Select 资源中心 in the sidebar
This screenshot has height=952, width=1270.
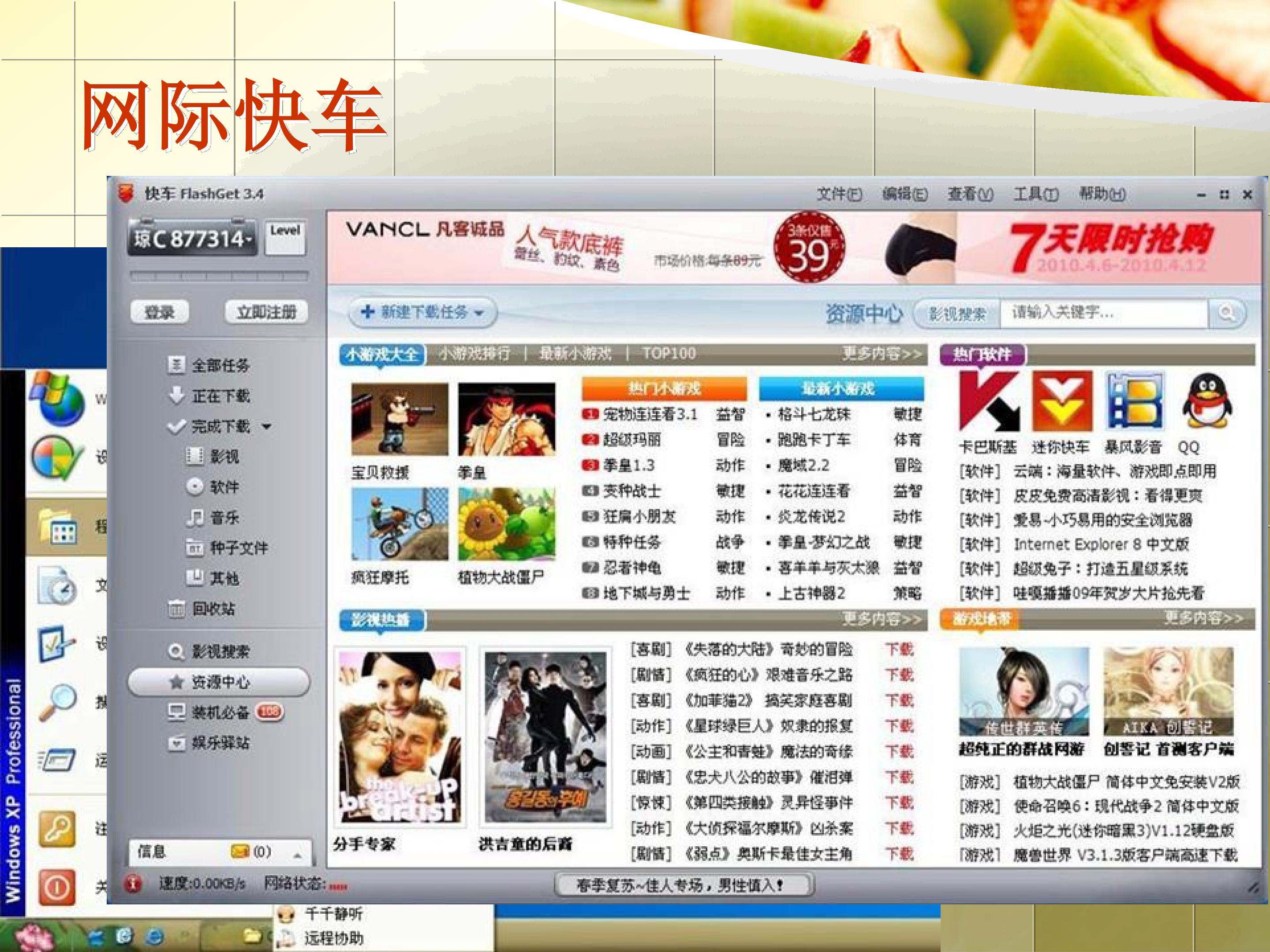(219, 682)
